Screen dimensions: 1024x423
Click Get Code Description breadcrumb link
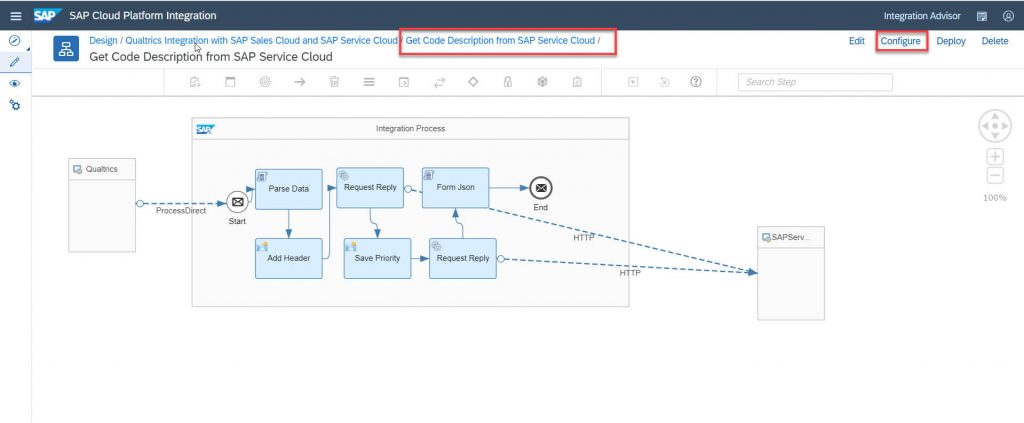coord(500,40)
